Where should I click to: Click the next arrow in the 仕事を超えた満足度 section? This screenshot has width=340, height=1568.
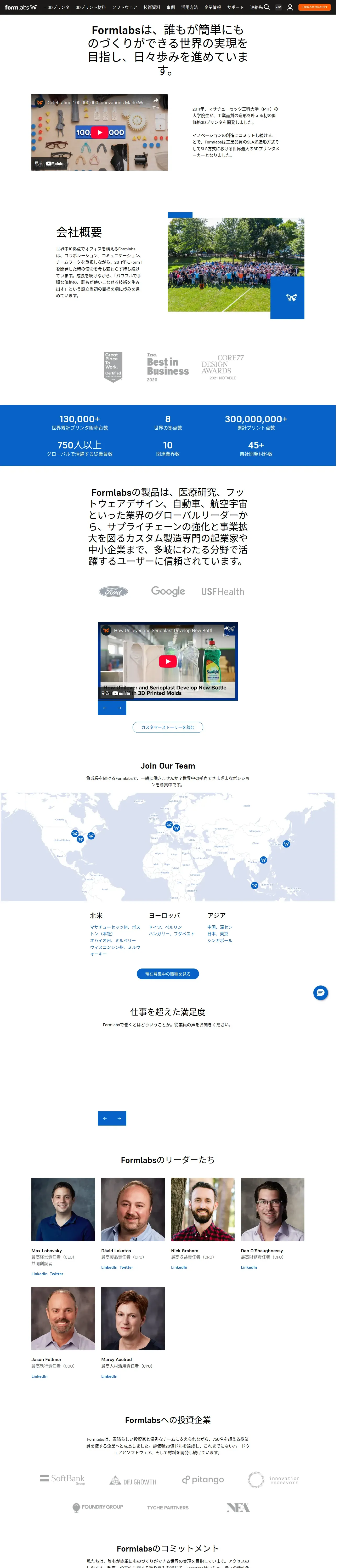(x=120, y=1118)
